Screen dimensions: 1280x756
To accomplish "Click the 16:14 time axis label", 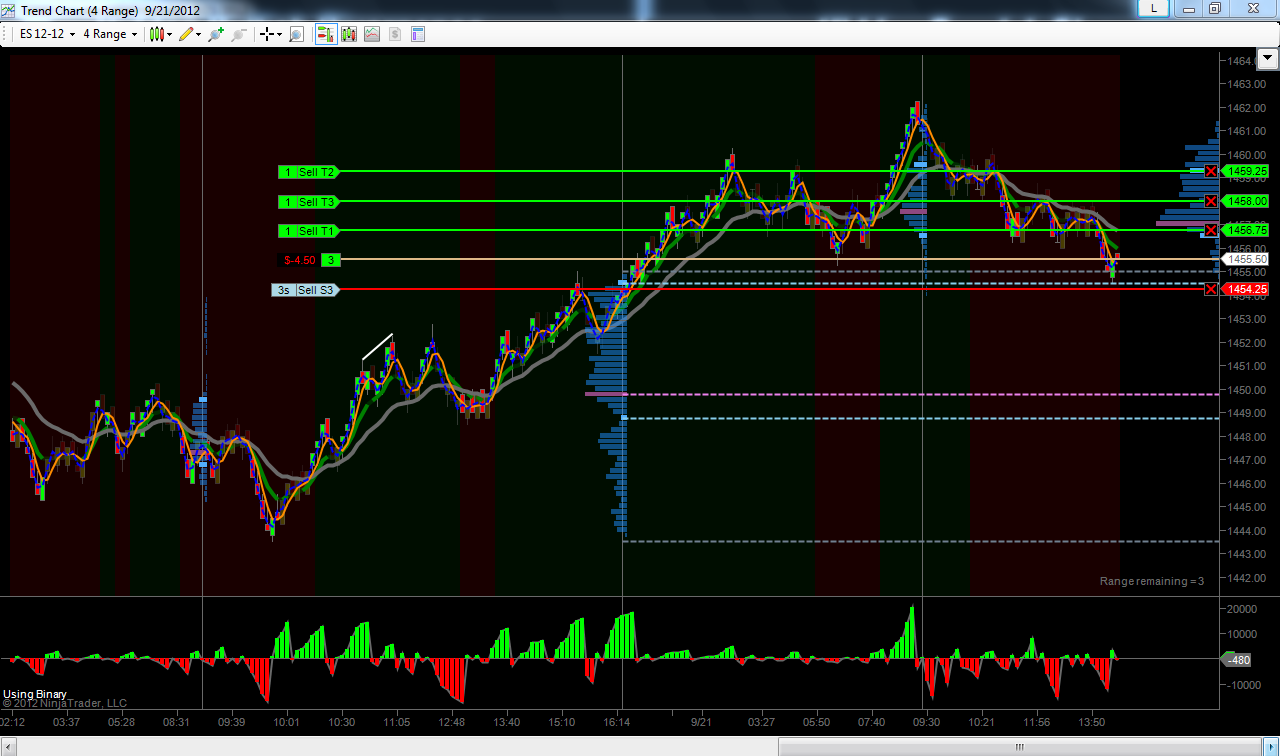I will tap(617, 722).
